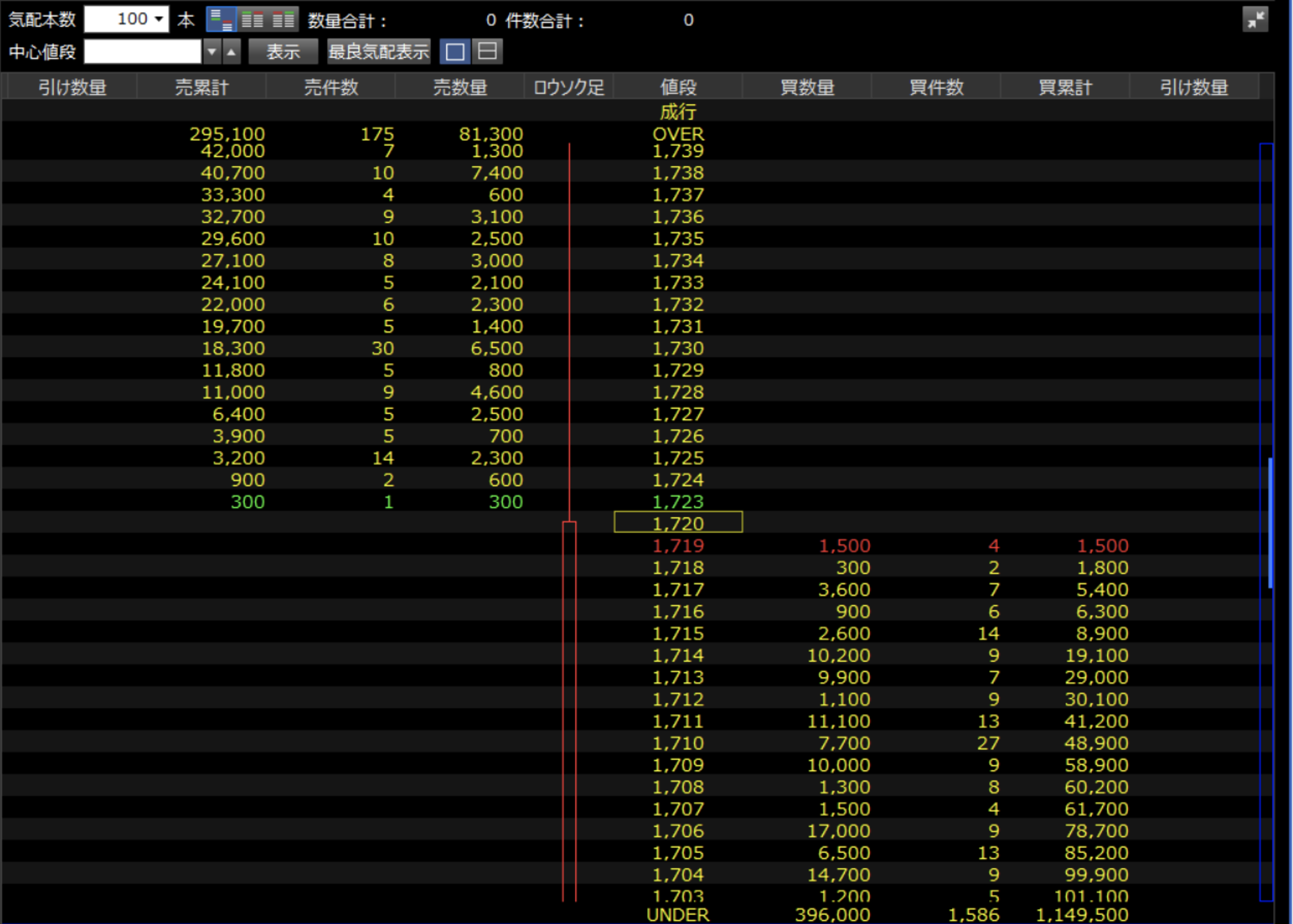Click the 成行 market order row
Viewport: 1293px width, 924px height.
678,111
